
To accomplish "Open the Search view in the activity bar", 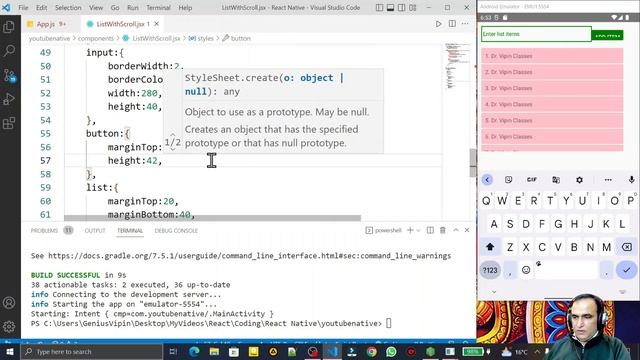I will click(x=9, y=51).
